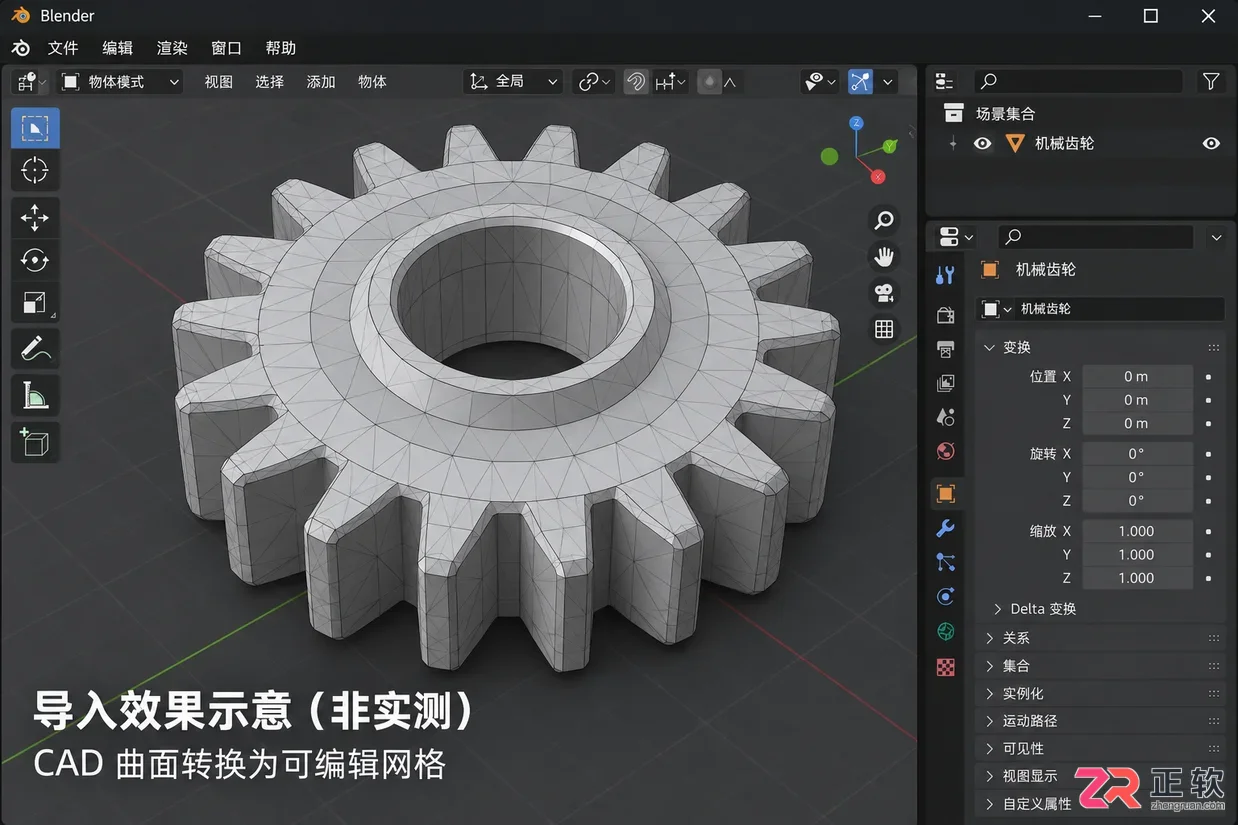Open the 文件 menu

[63, 48]
